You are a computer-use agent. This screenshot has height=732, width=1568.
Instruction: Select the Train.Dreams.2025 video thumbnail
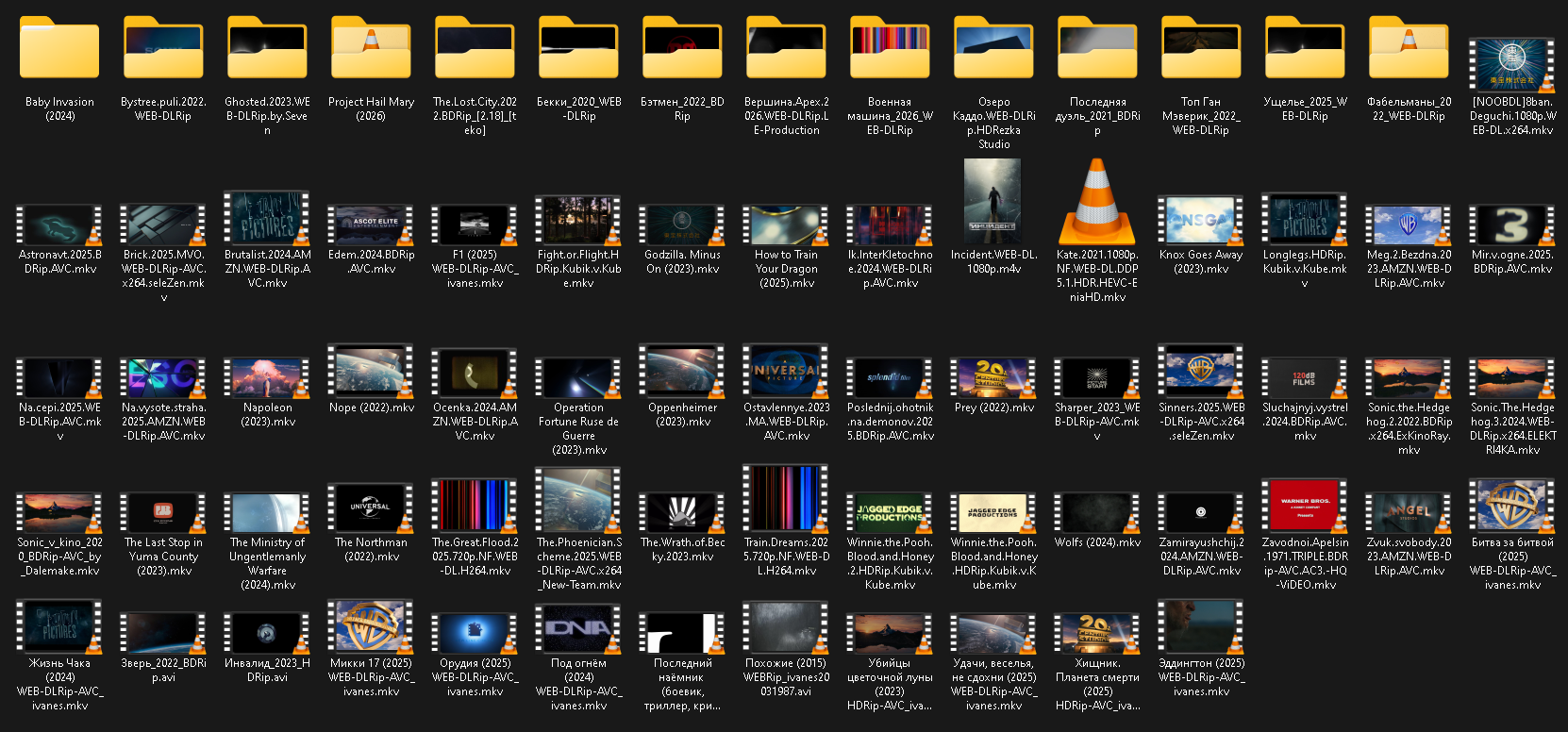pyautogui.click(x=786, y=498)
